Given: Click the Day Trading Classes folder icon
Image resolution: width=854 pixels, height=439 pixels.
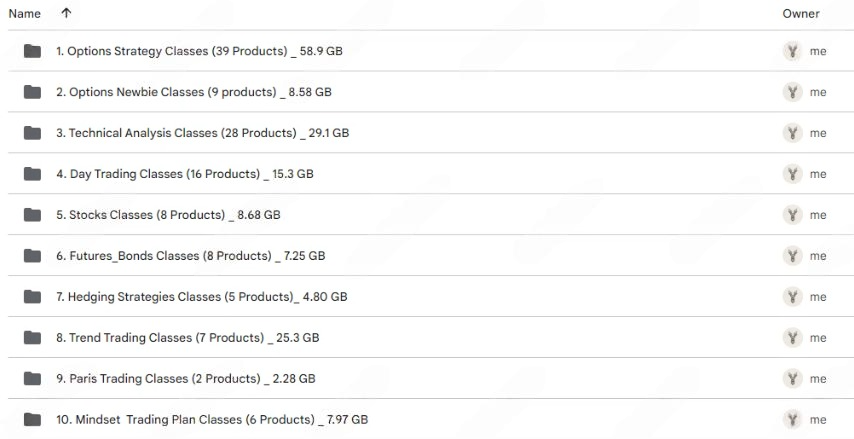Looking at the screenshot, I should (x=32, y=174).
